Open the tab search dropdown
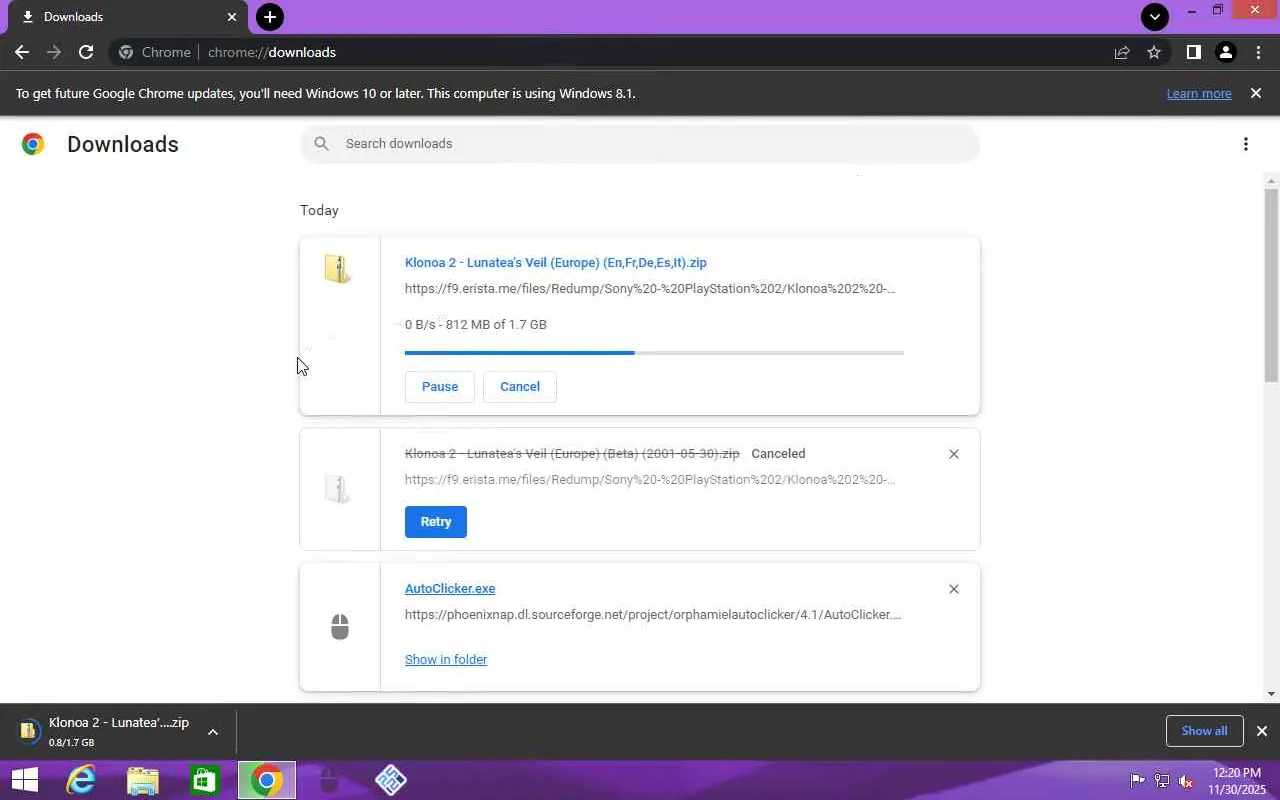 point(1155,17)
